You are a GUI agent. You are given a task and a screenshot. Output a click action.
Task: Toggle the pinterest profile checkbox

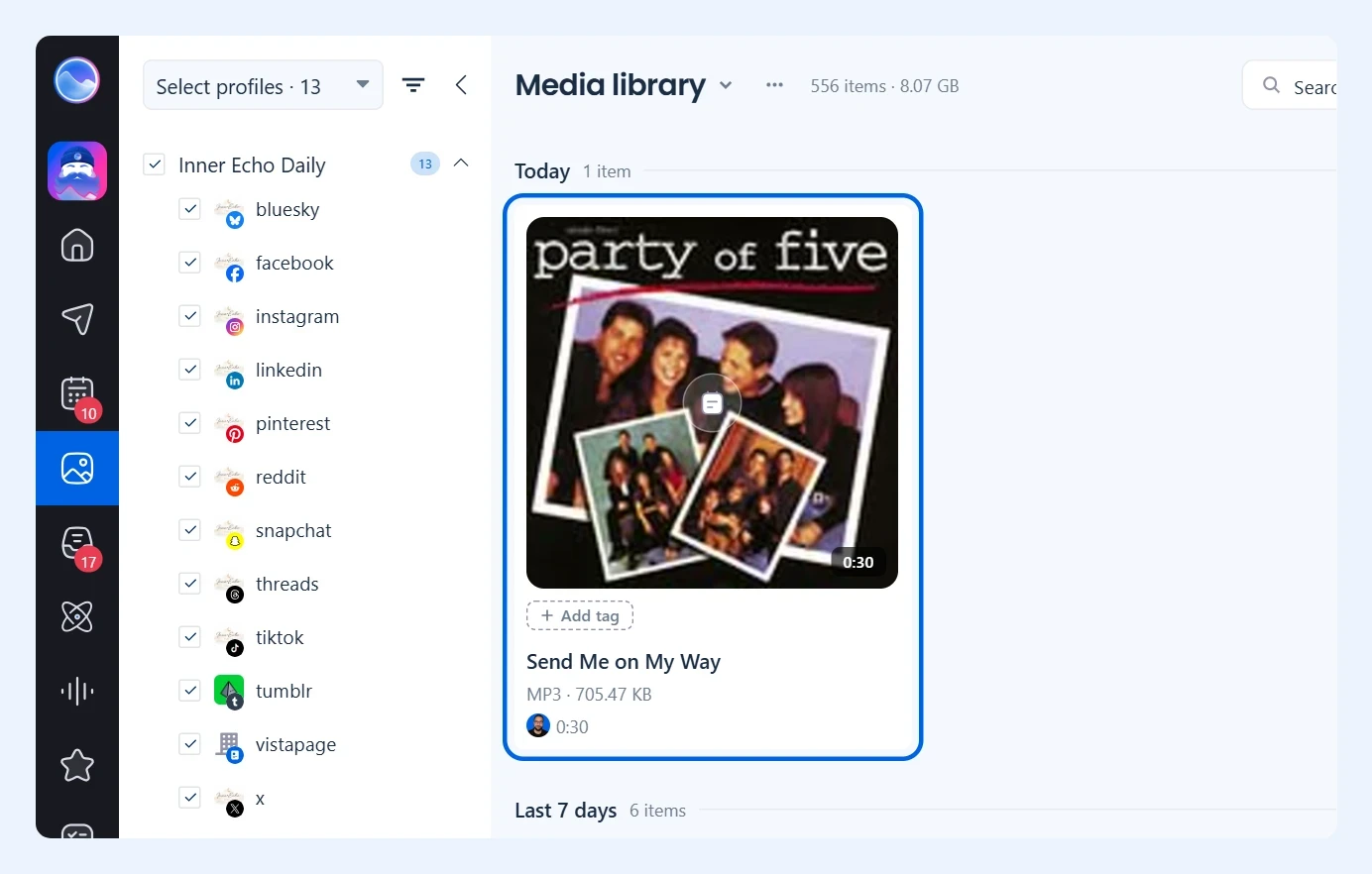(x=189, y=423)
